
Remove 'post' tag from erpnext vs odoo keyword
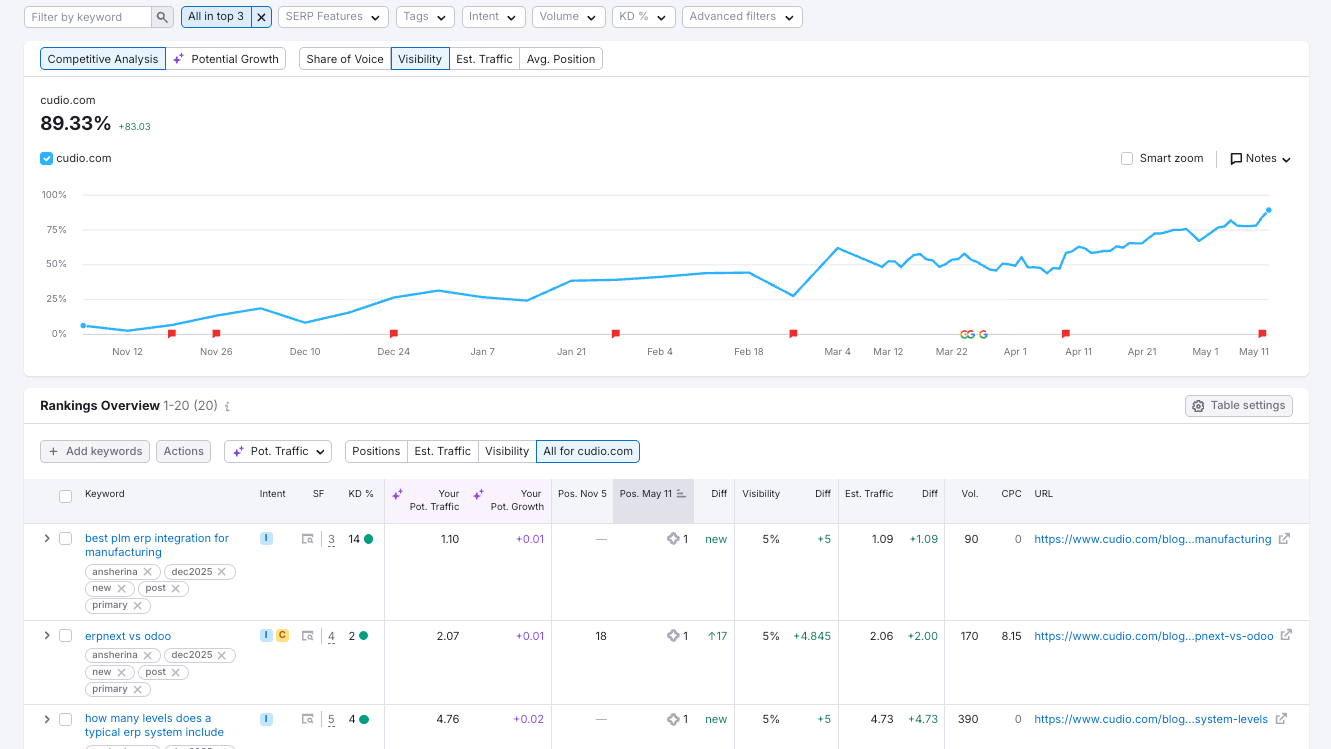[x=175, y=673]
